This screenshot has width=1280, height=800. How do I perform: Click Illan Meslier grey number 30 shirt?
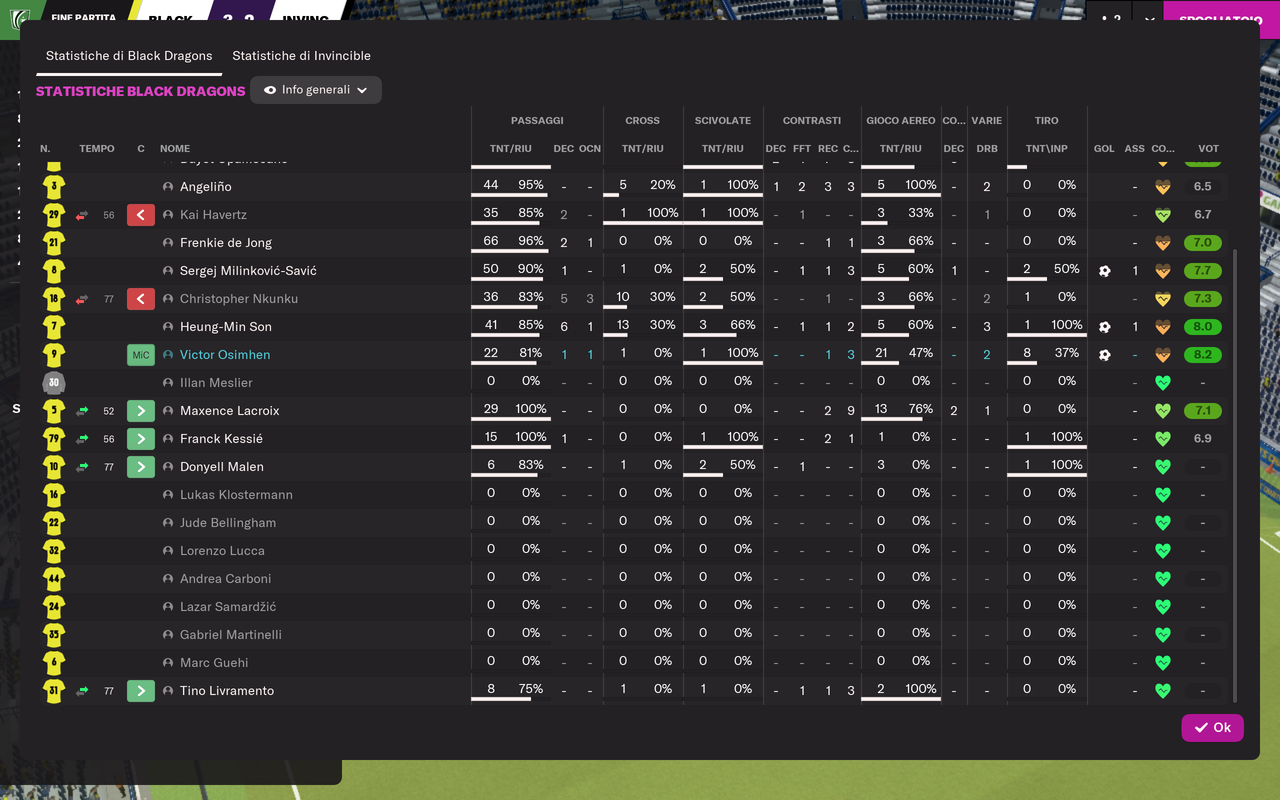tap(54, 383)
